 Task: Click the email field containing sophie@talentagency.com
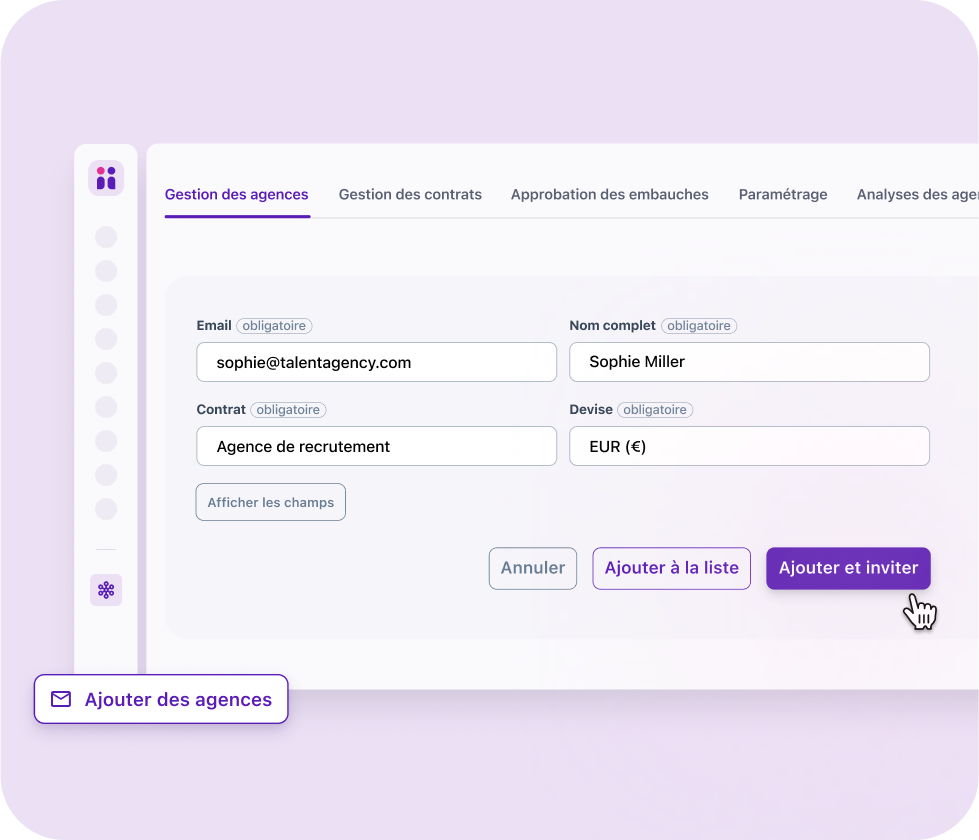(376, 362)
